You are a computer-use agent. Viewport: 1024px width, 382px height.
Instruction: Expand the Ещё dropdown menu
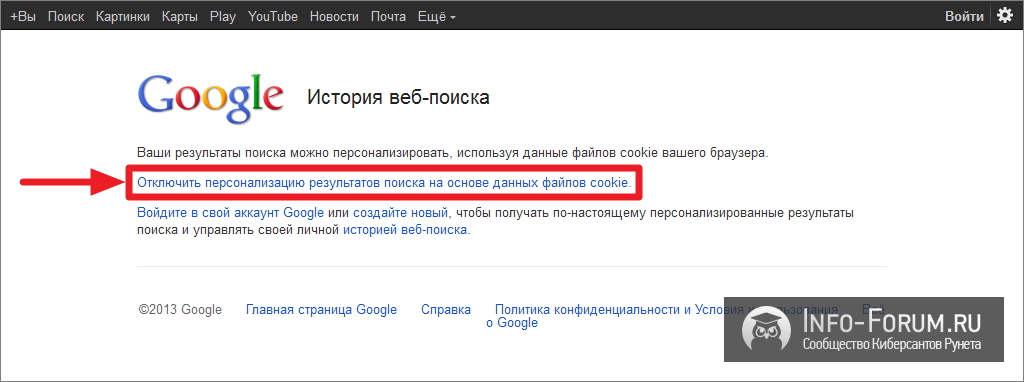click(x=436, y=17)
